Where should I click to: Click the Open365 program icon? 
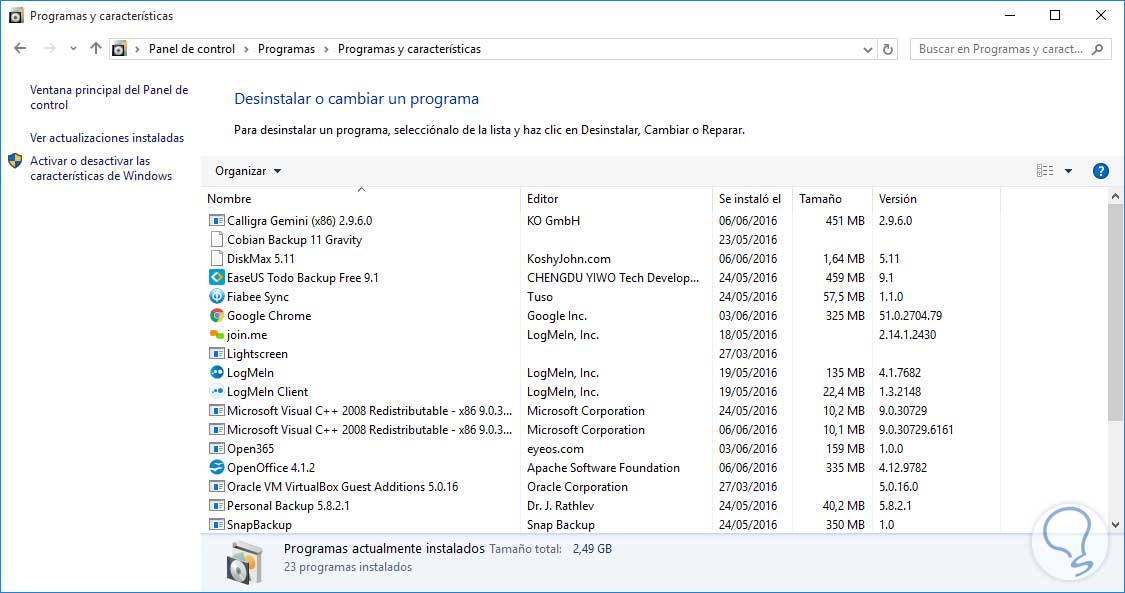click(217, 449)
